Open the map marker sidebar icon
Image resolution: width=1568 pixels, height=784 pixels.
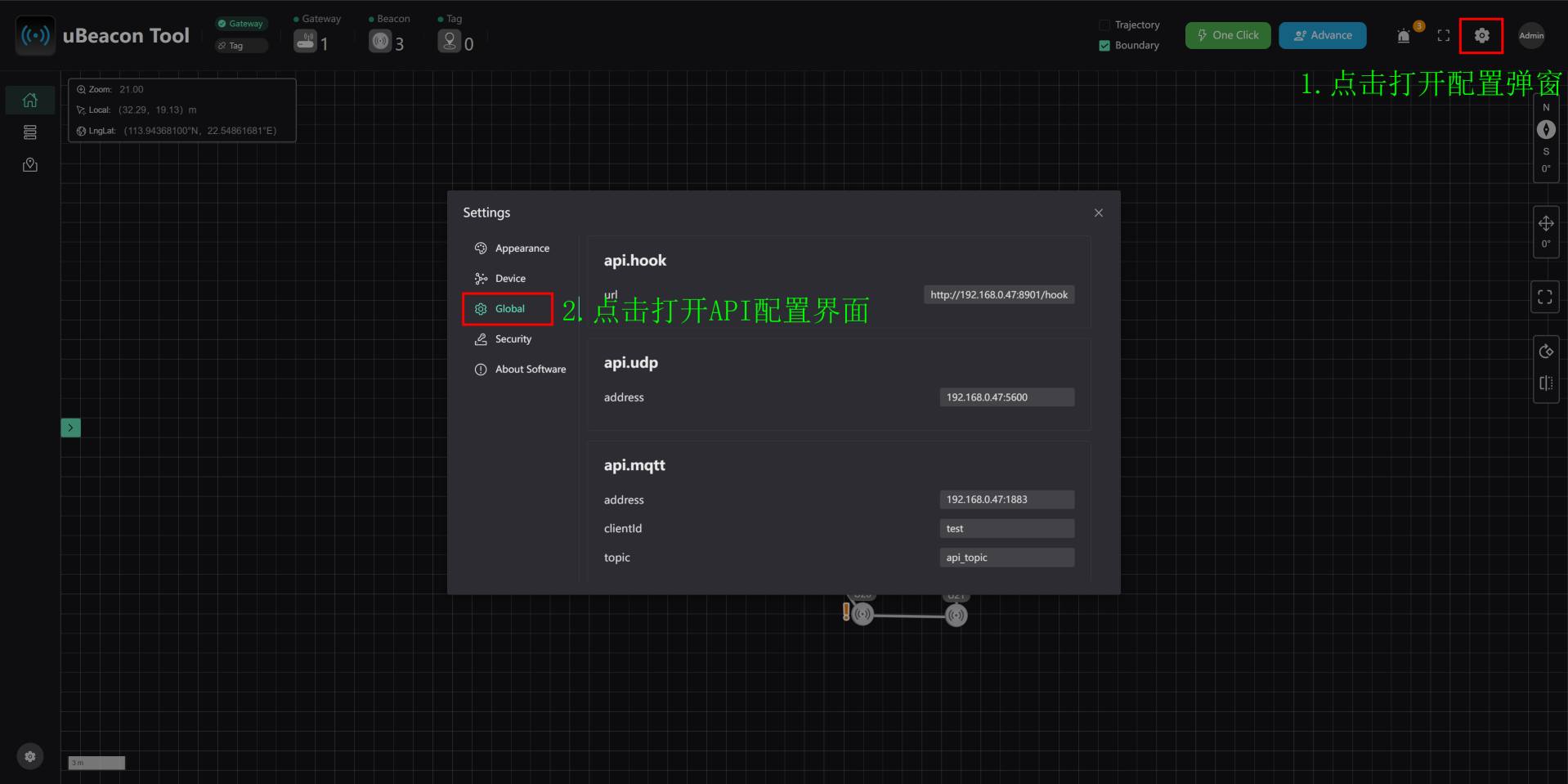point(30,165)
